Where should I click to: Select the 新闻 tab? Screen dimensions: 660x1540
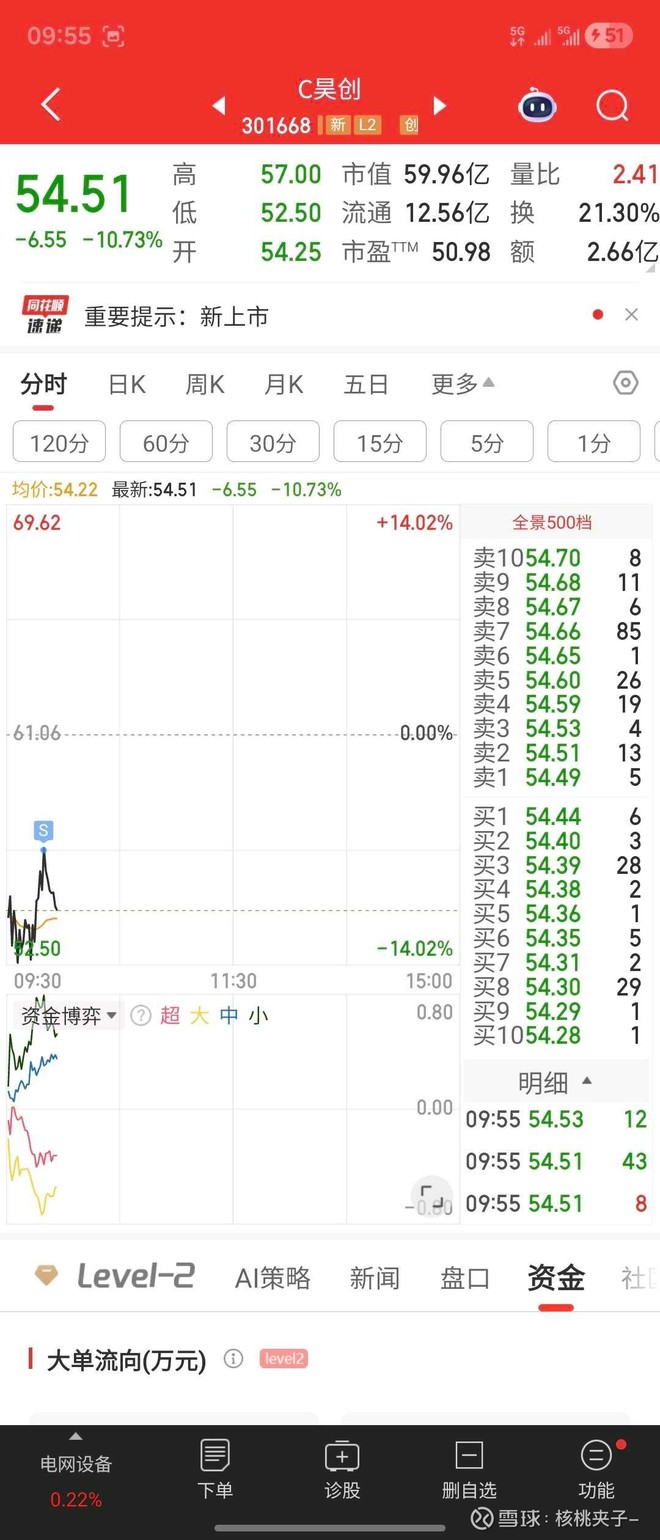375,1277
